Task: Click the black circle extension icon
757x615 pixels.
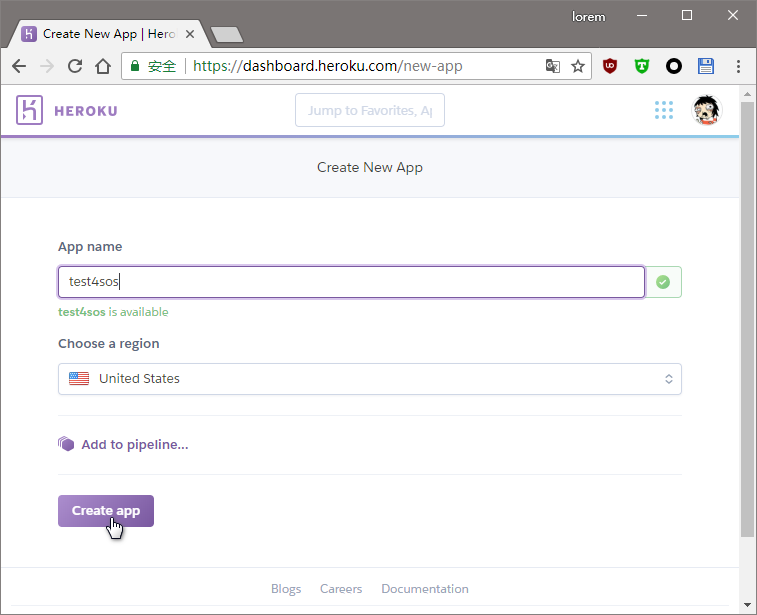Action: (673, 66)
